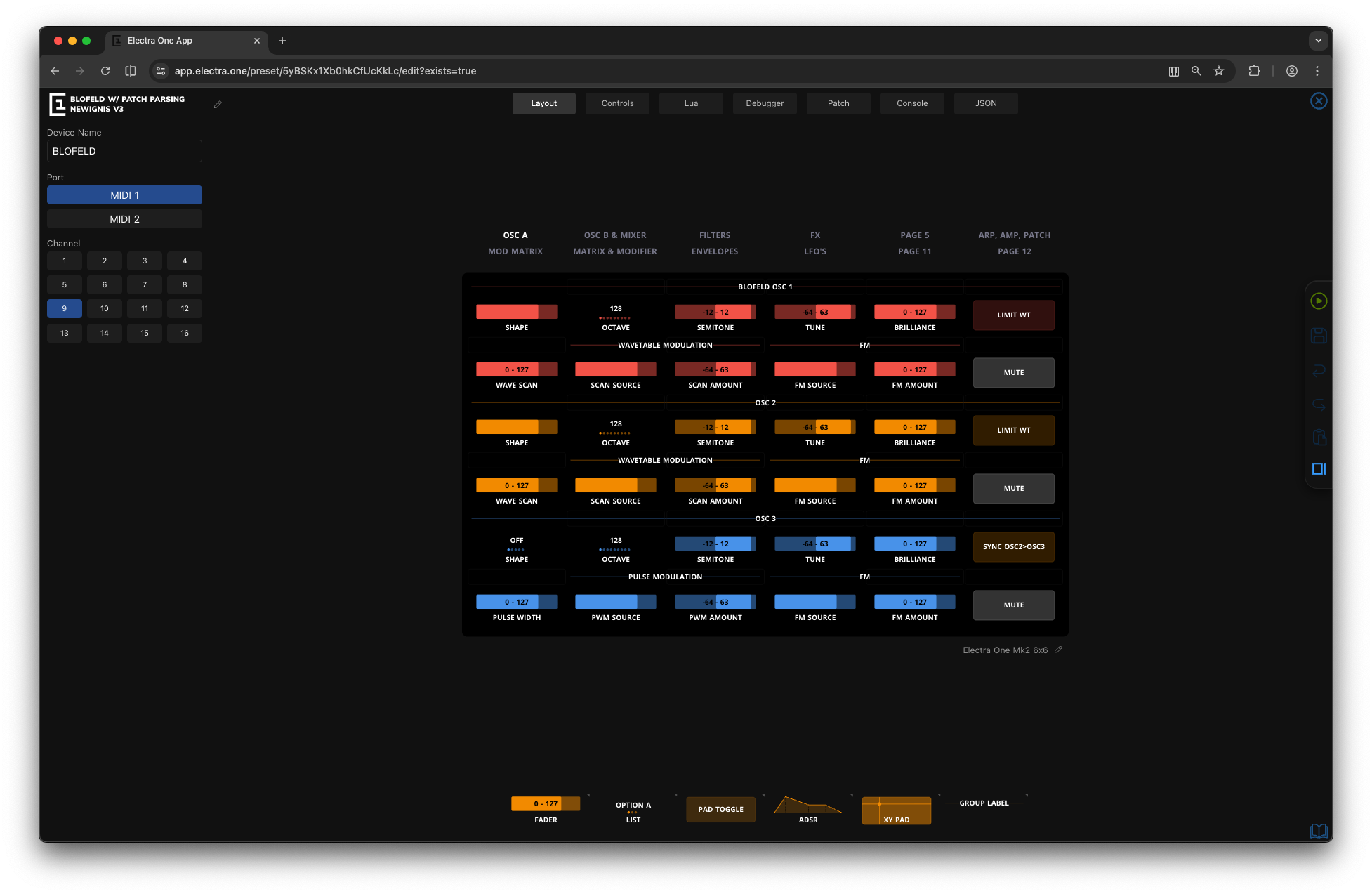
Task: Open the browser MIDI piano icon
Action: coord(1173,71)
